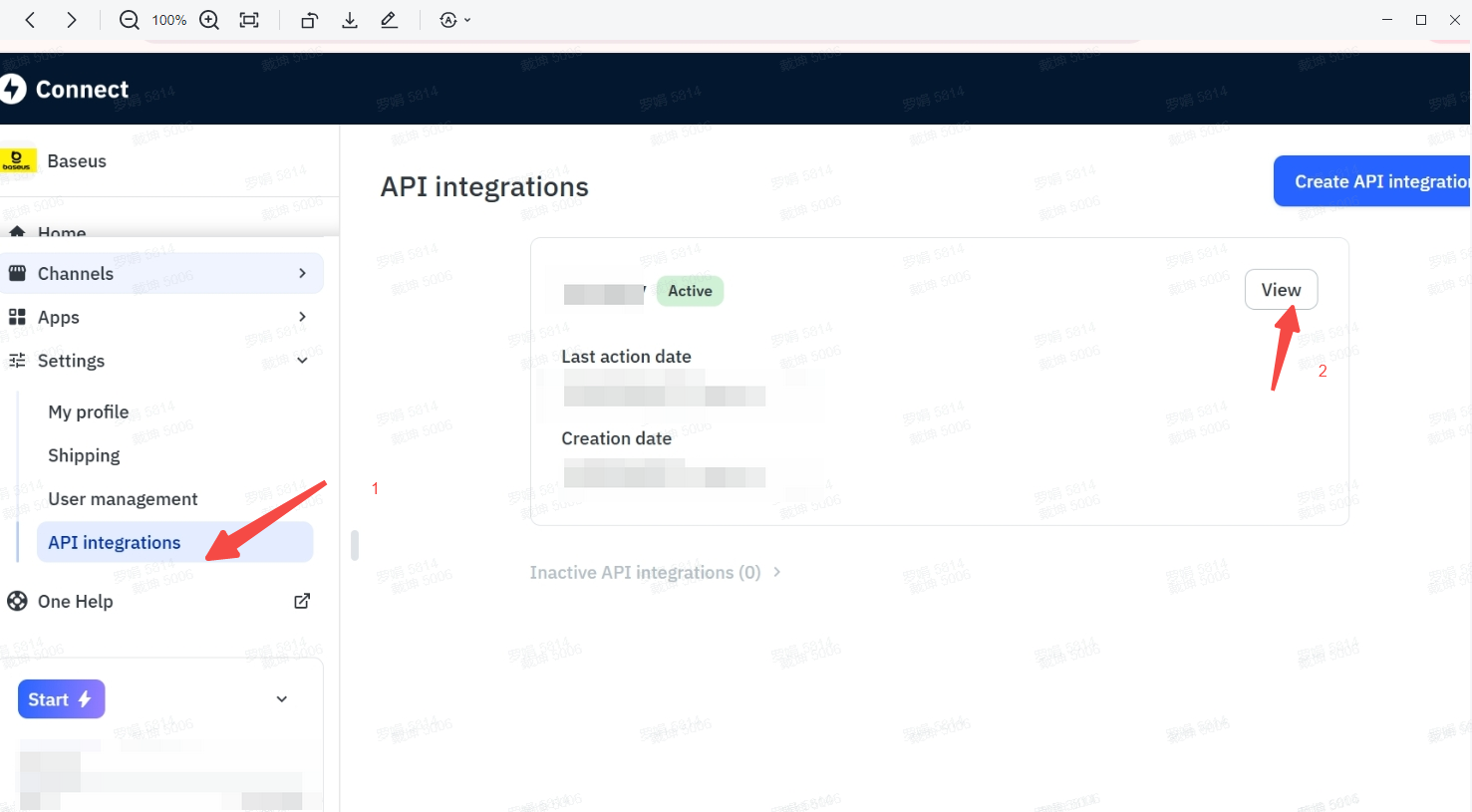Screen dimensions: 1472x812
Task: Expand the panel next to Start button
Action: click(x=282, y=699)
